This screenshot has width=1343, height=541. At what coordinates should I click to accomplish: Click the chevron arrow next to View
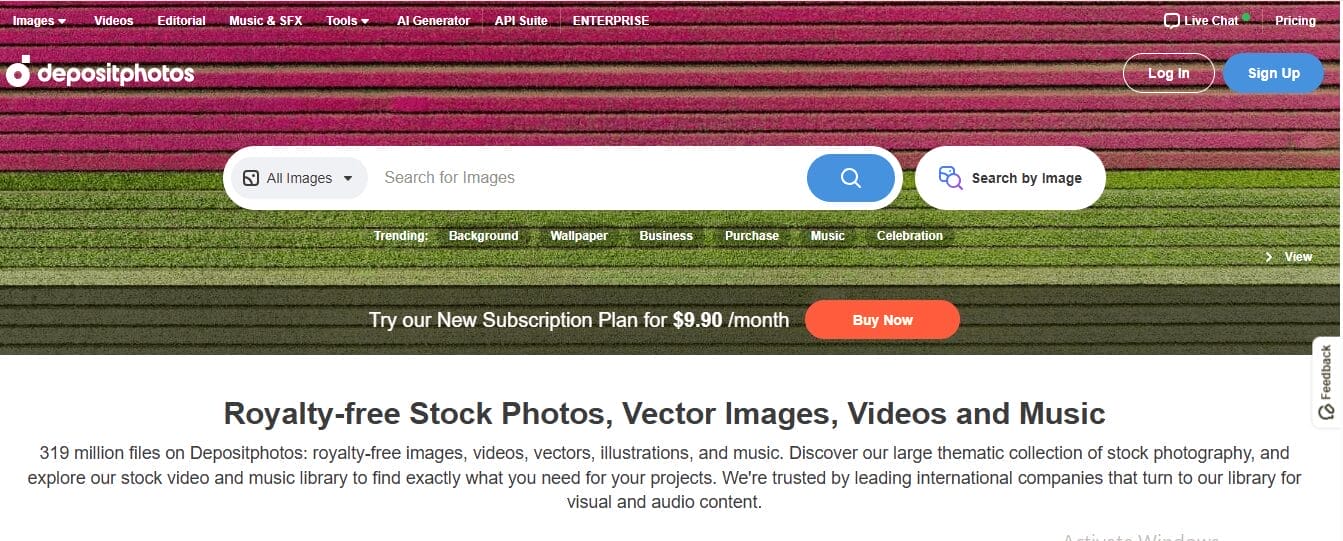click(x=1269, y=257)
